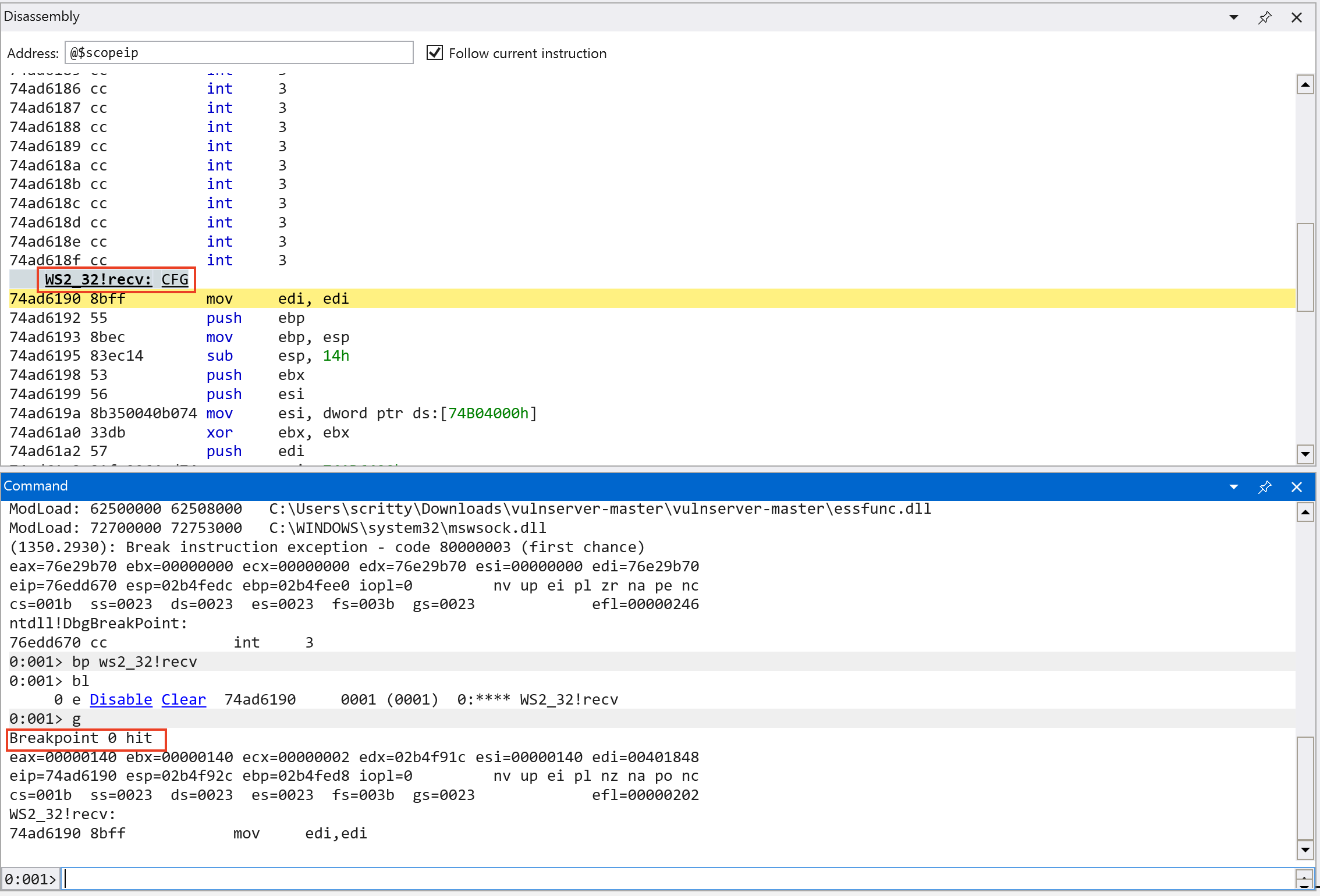Pin the Command window
This screenshot has height=896, width=1320.
[x=1264, y=487]
